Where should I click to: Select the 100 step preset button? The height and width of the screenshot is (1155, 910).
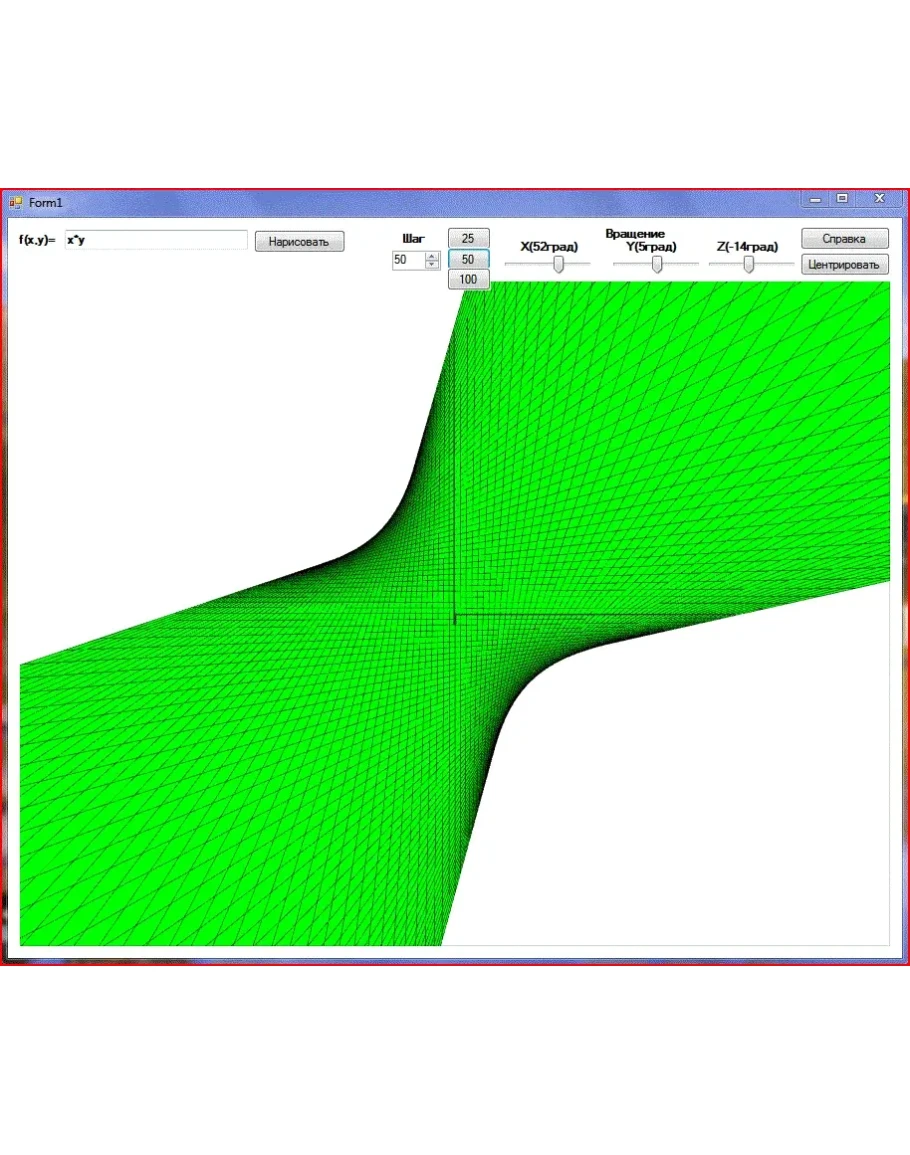click(468, 280)
